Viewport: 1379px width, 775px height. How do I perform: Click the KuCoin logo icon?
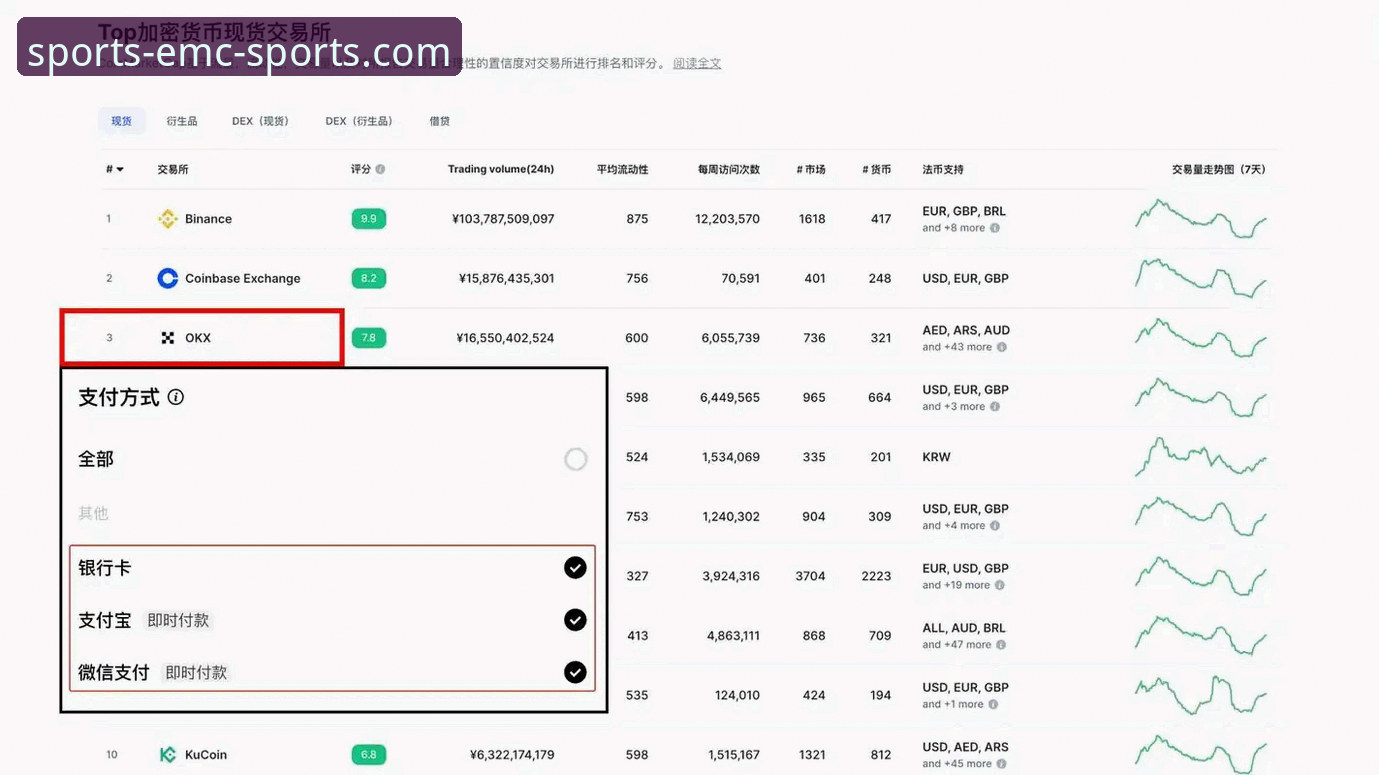point(168,755)
